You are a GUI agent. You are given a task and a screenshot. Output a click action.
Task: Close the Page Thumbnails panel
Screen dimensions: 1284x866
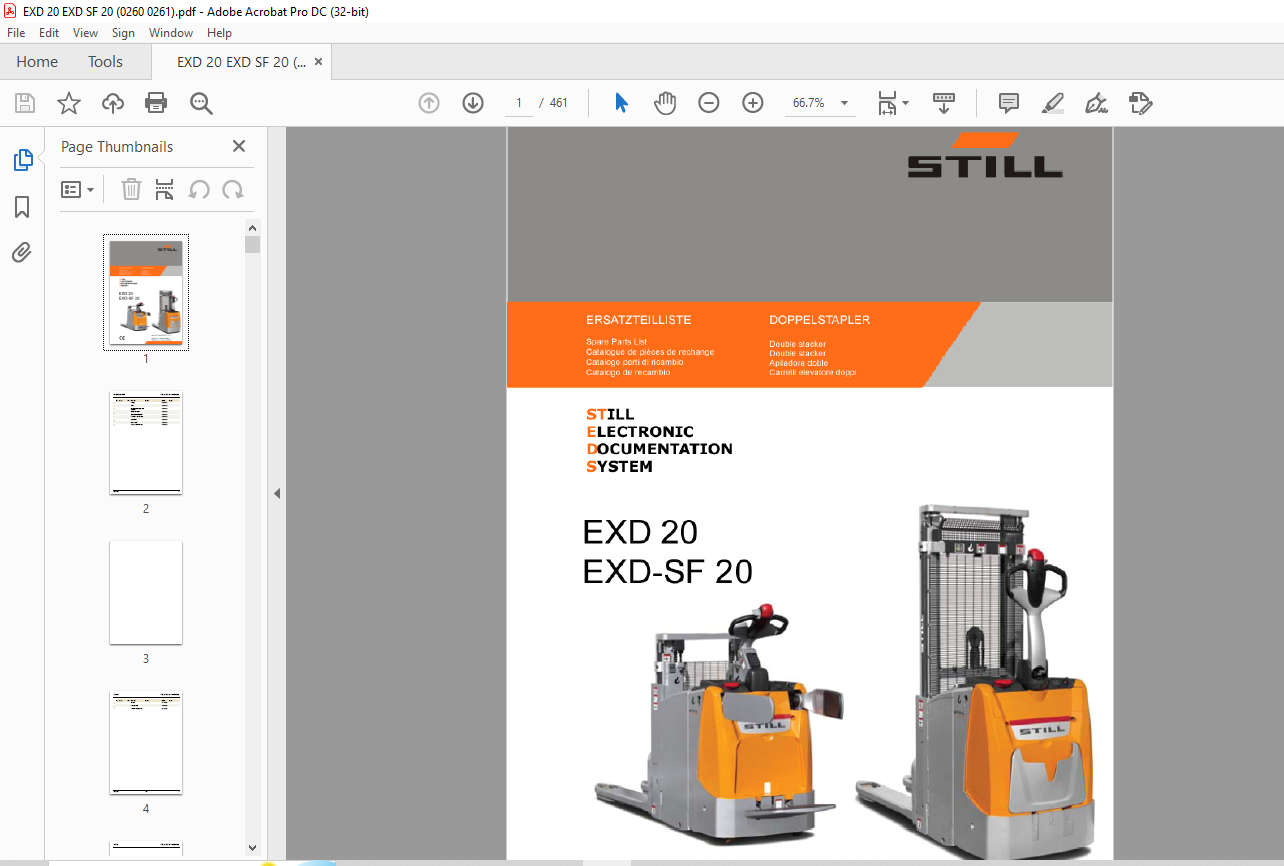pos(239,146)
